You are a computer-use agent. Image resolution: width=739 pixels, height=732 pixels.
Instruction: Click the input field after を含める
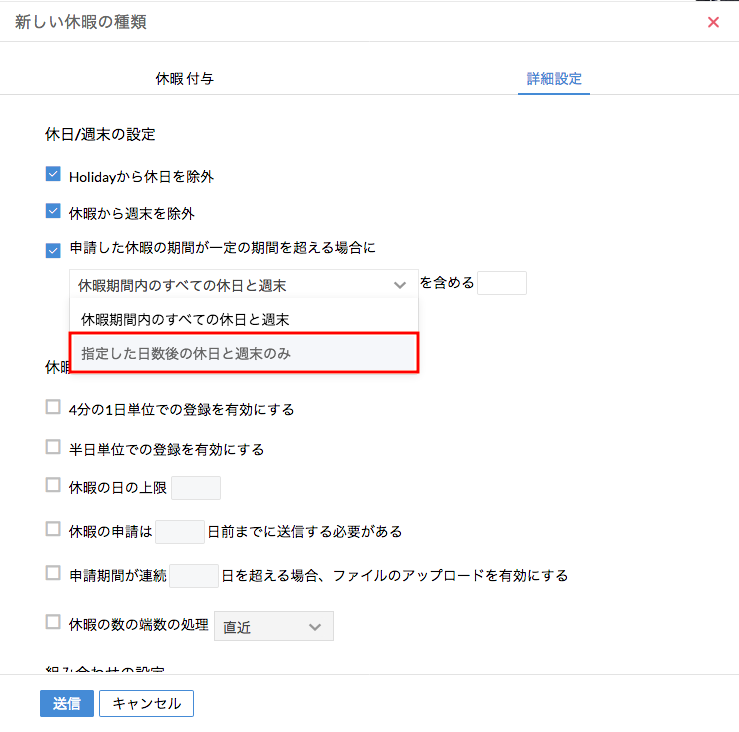pyautogui.click(x=501, y=283)
